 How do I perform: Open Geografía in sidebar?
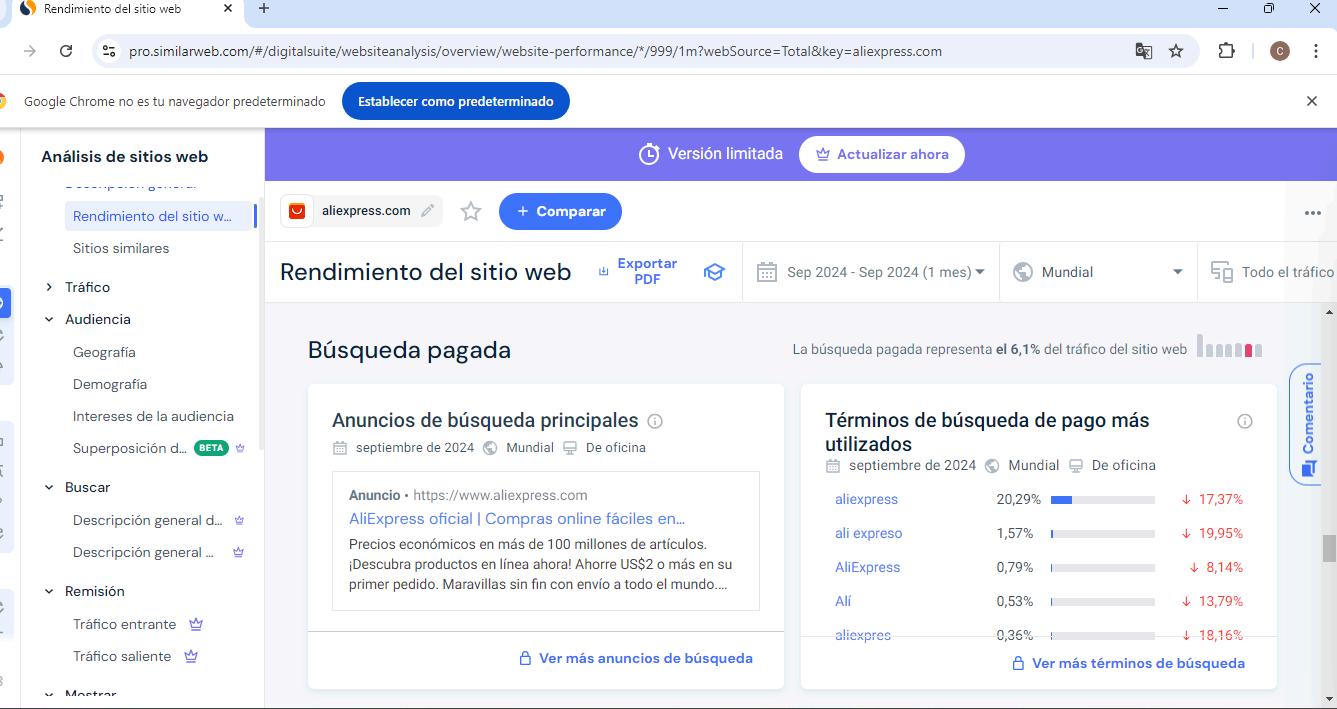104,352
